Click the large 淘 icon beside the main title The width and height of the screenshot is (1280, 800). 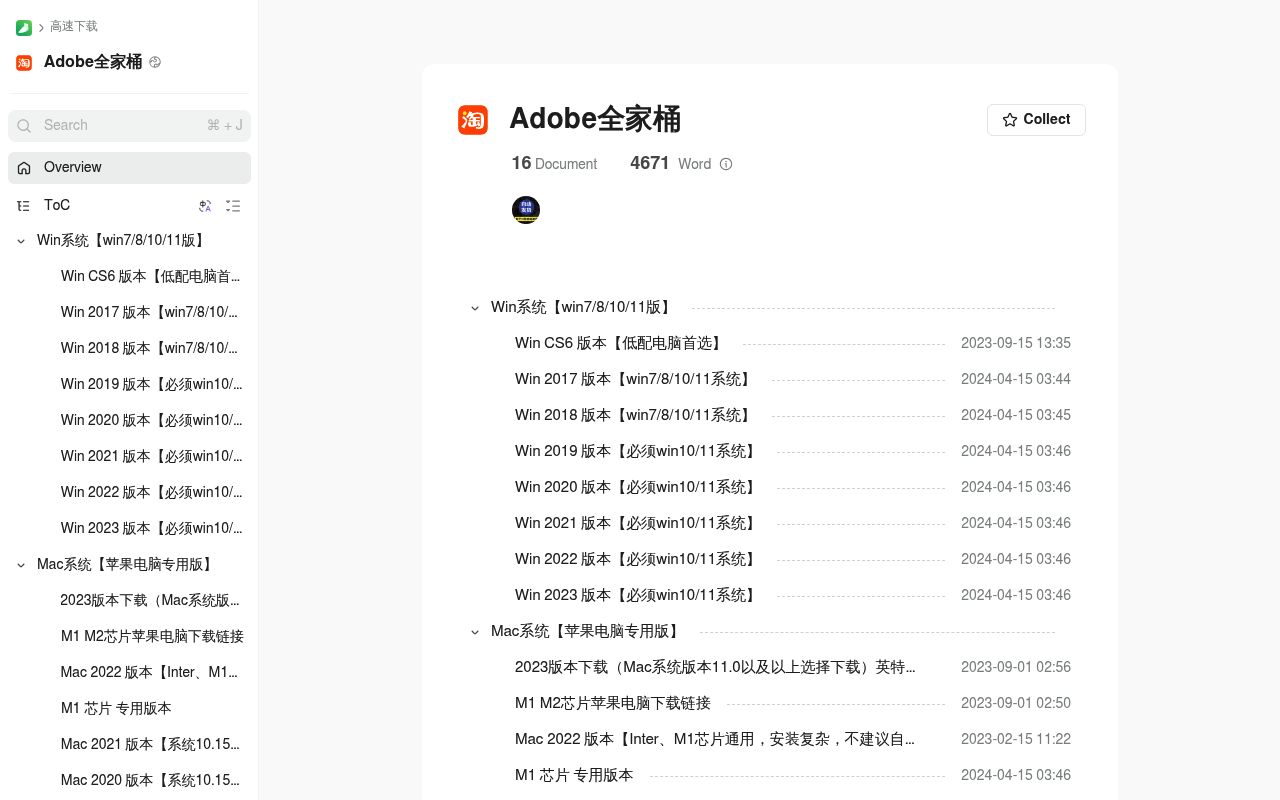tap(473, 120)
